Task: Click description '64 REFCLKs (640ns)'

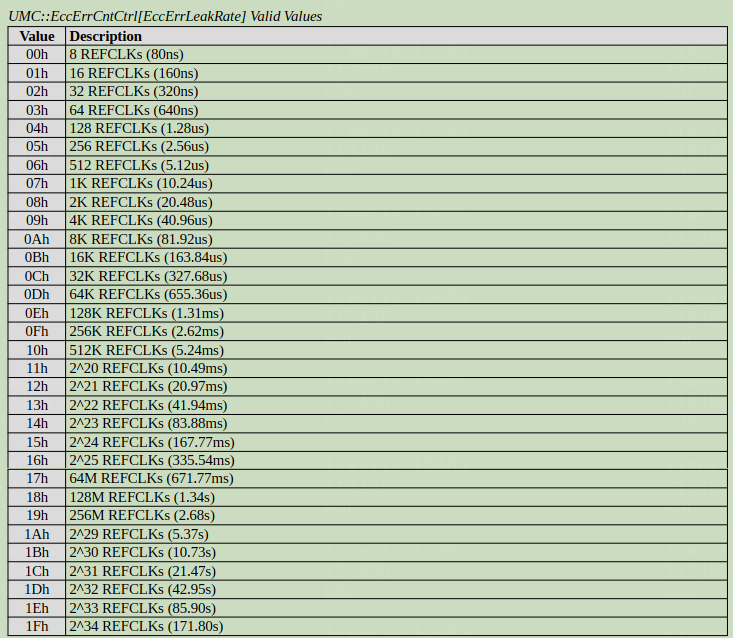Action: click(134, 110)
